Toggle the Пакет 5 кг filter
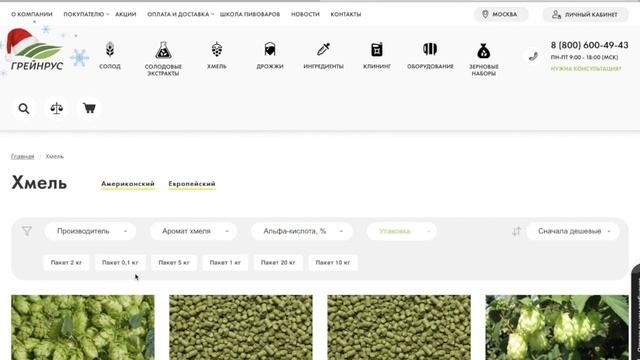Image resolution: width=640 pixels, height=360 pixels. click(x=174, y=262)
